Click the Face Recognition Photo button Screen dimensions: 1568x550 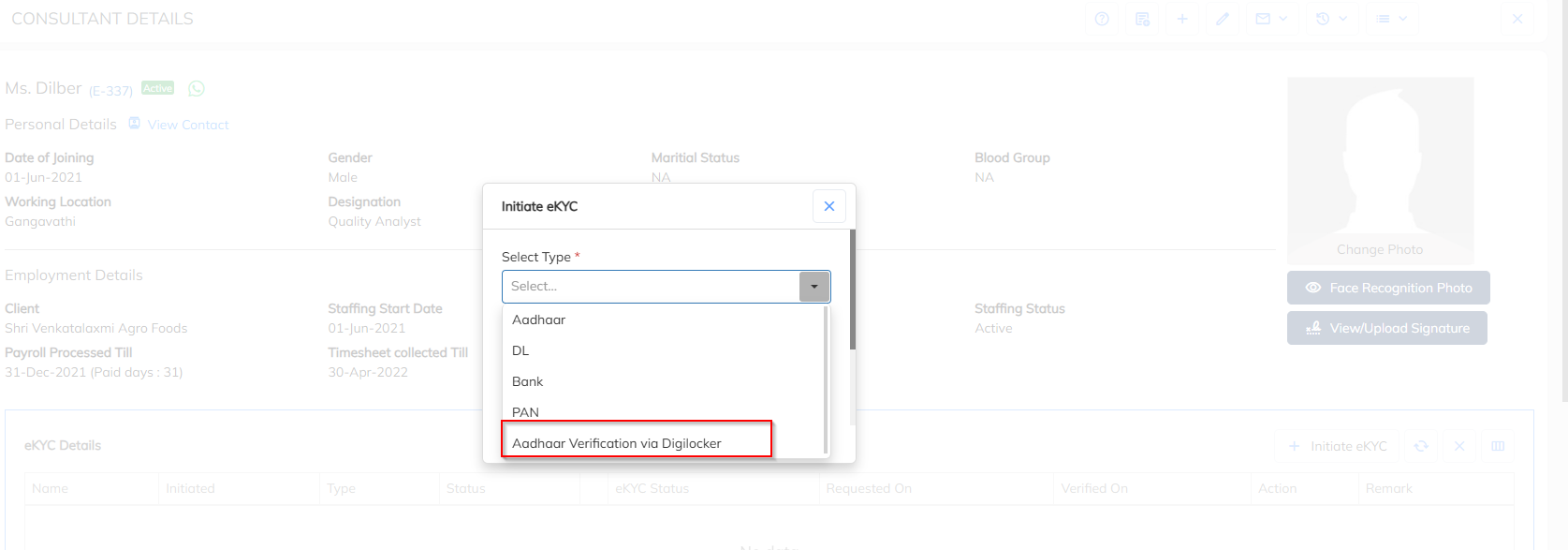point(1388,288)
